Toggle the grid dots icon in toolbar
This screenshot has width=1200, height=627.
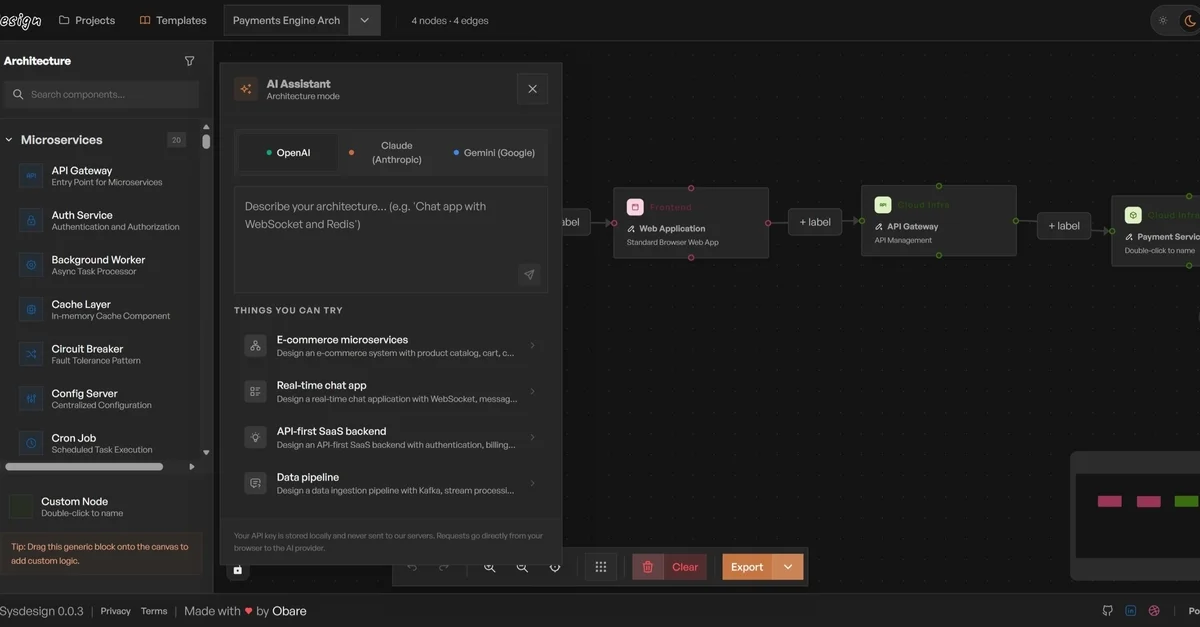601,567
